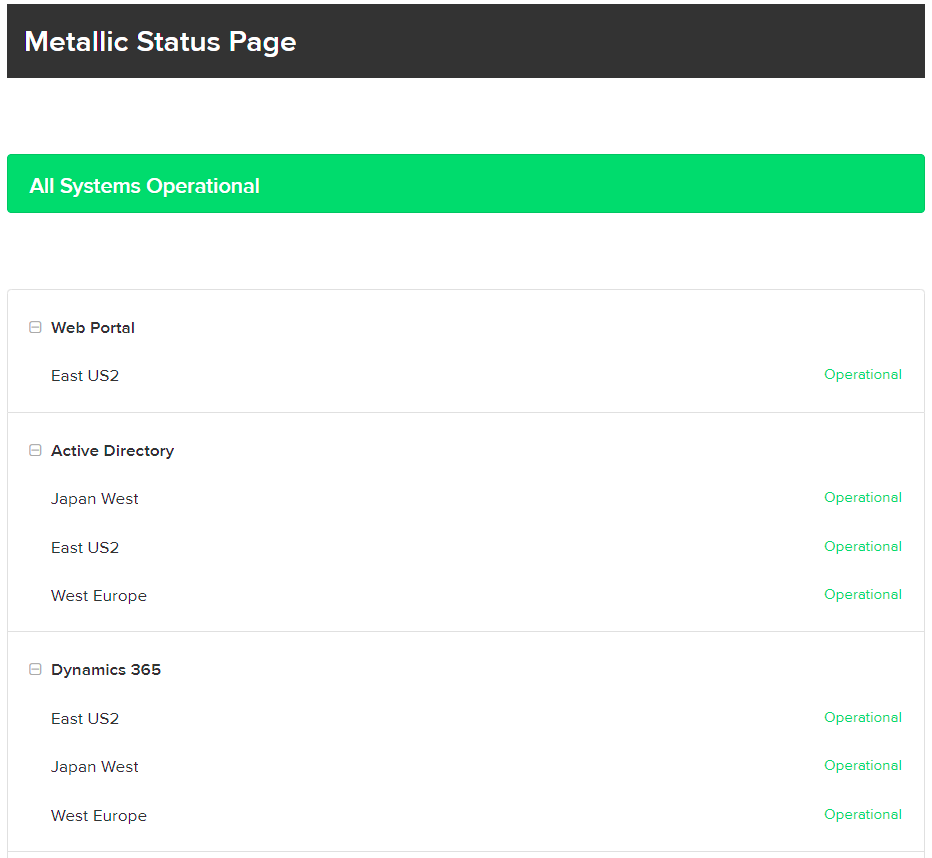
Task: Click the Metallic Status Page title
Action: pyautogui.click(x=160, y=42)
